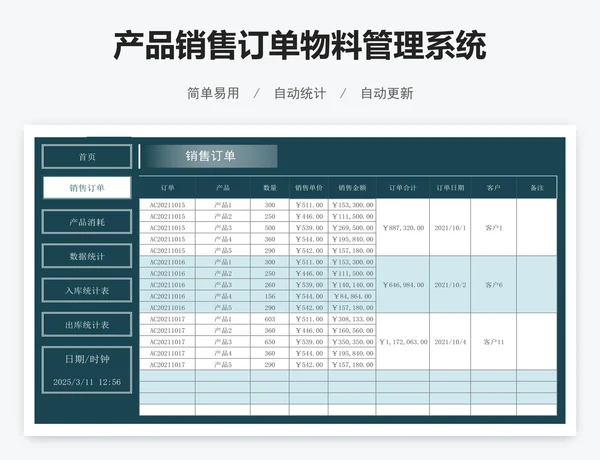Select the 客户1 customer cell
The image size is (600, 460).
click(x=494, y=228)
